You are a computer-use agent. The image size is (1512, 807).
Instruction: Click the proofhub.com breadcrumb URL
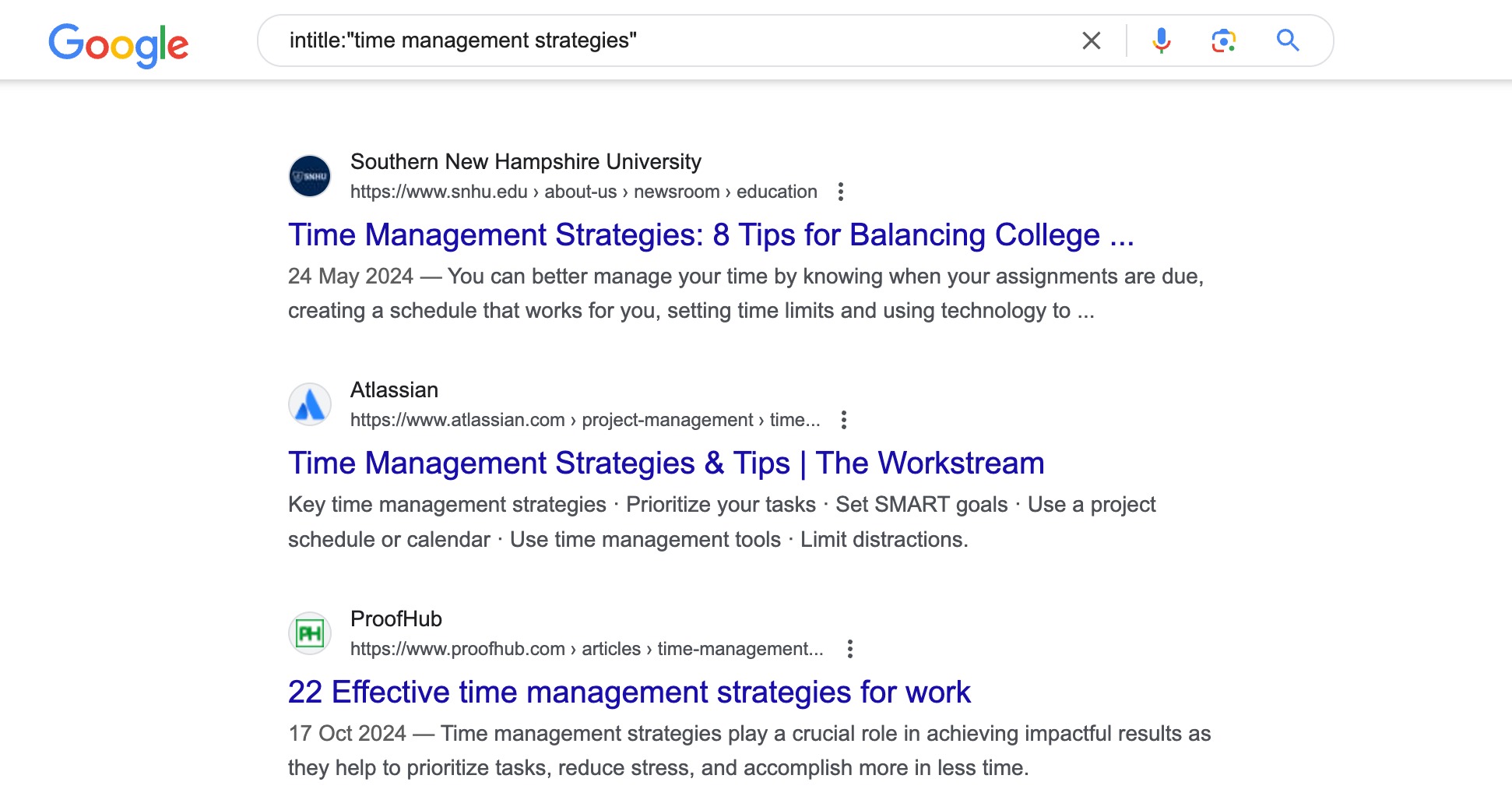[x=586, y=649]
